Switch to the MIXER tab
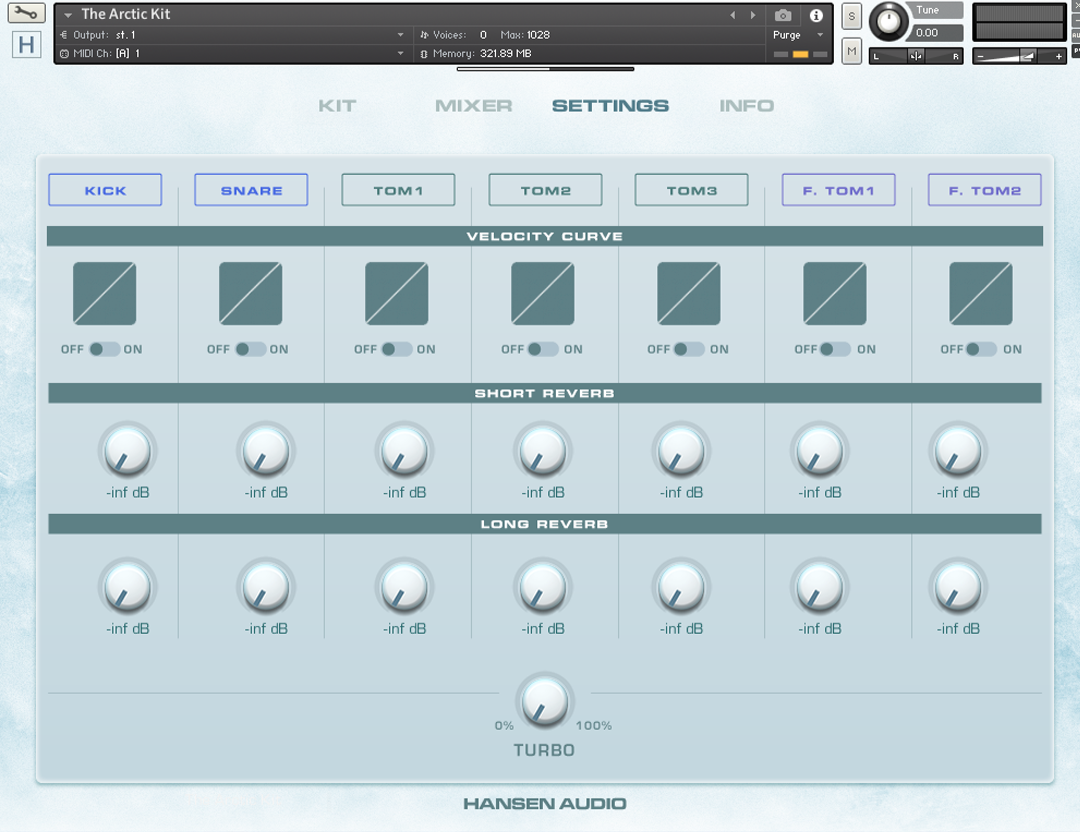The image size is (1080, 832). [473, 106]
